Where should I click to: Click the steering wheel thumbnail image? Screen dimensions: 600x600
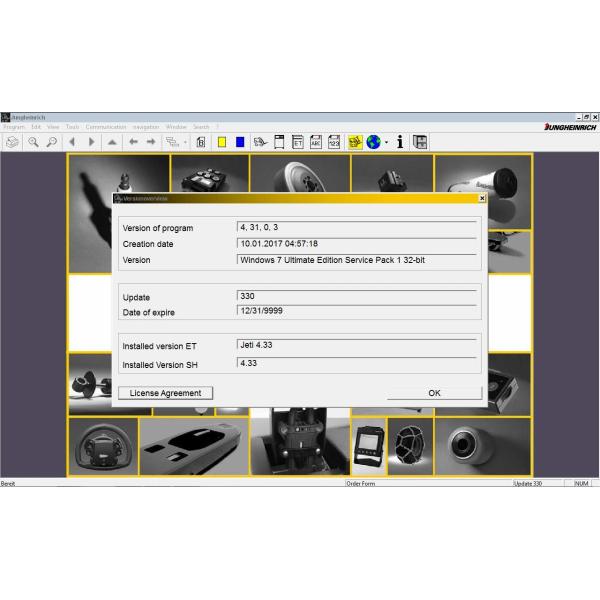(102, 446)
